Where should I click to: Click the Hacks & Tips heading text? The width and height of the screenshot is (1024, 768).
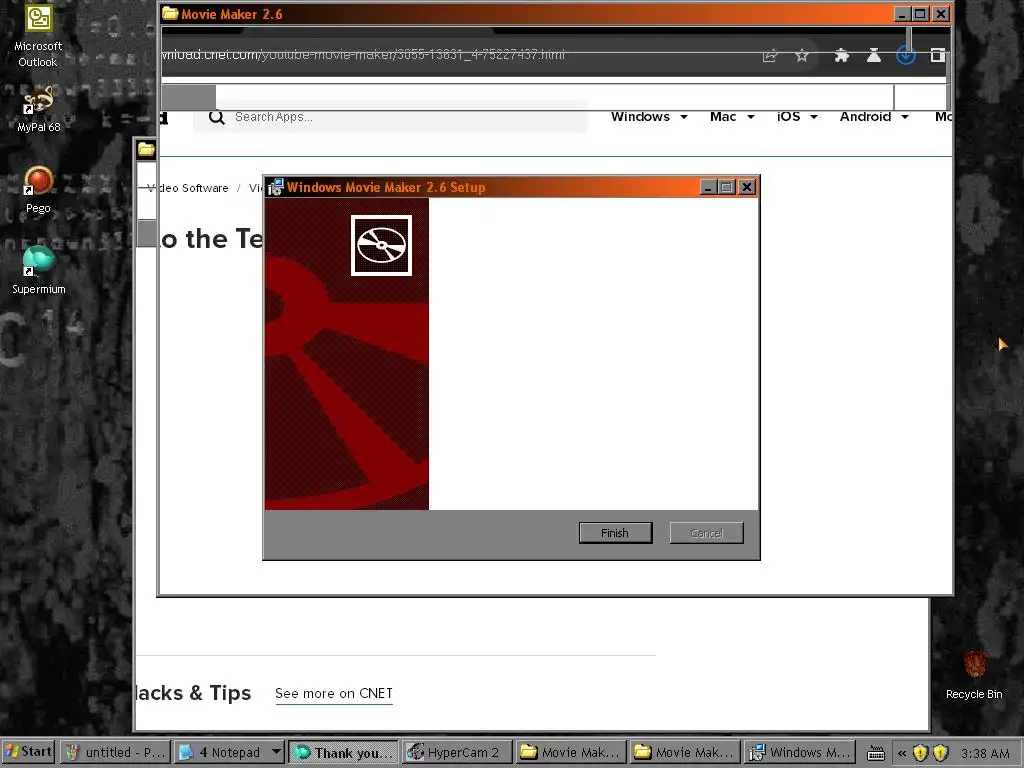193,693
